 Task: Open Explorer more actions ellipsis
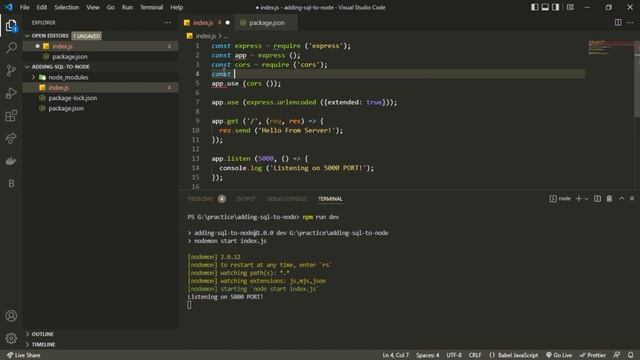click(167, 22)
